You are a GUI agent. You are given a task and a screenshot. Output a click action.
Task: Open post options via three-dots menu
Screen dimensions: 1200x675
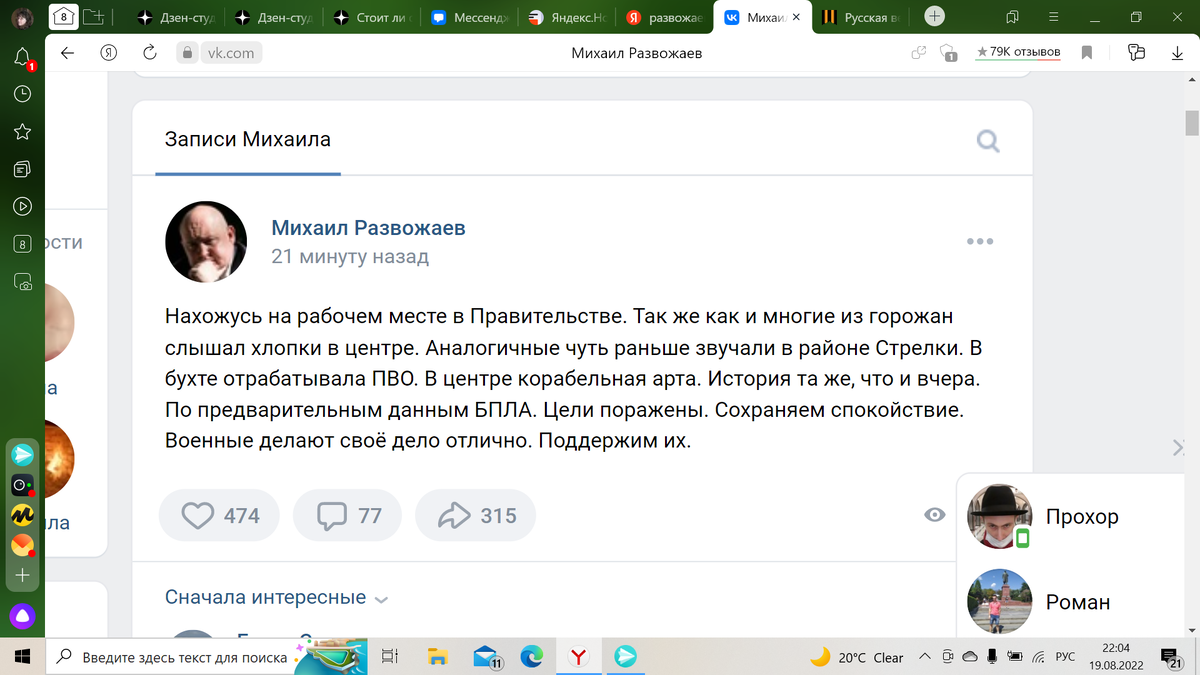tap(979, 240)
